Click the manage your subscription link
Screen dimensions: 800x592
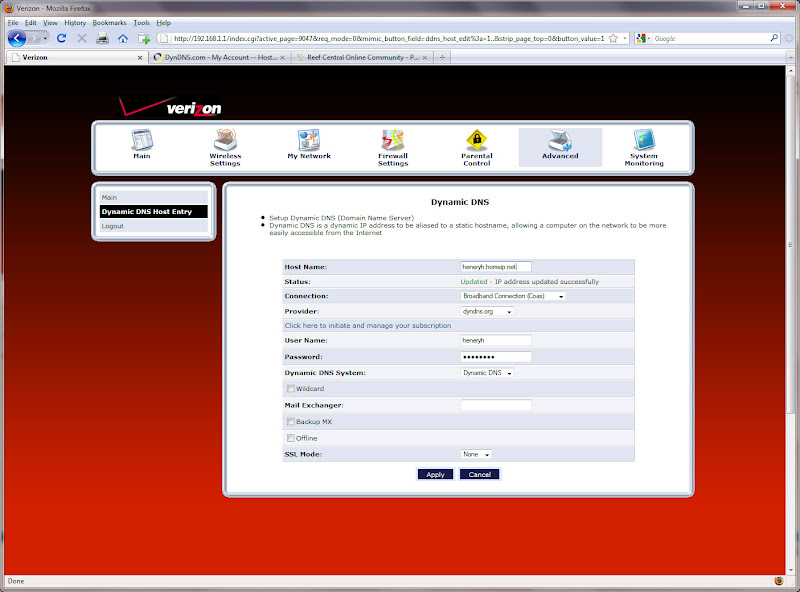(x=368, y=326)
